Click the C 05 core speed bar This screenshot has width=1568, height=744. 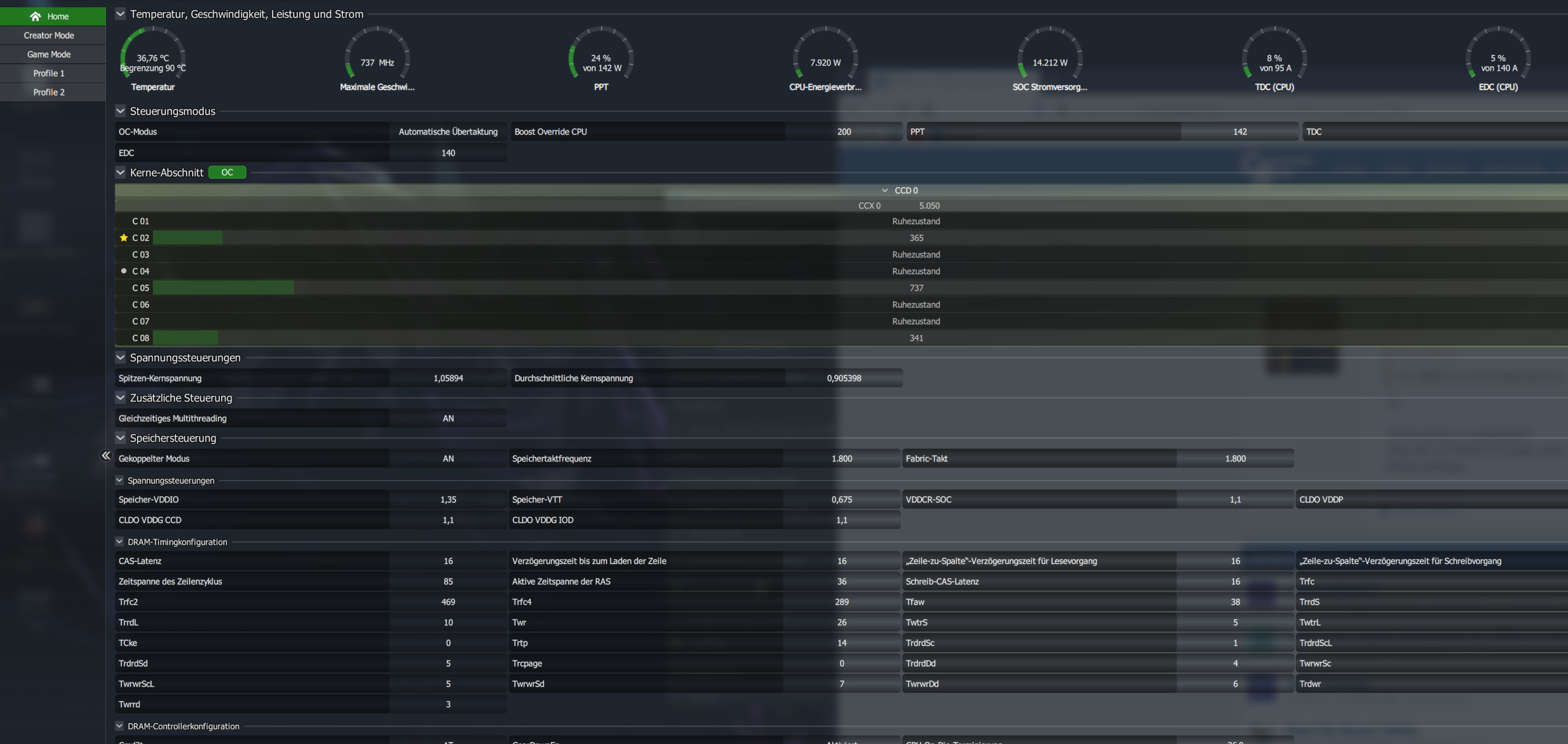pyautogui.click(x=224, y=288)
